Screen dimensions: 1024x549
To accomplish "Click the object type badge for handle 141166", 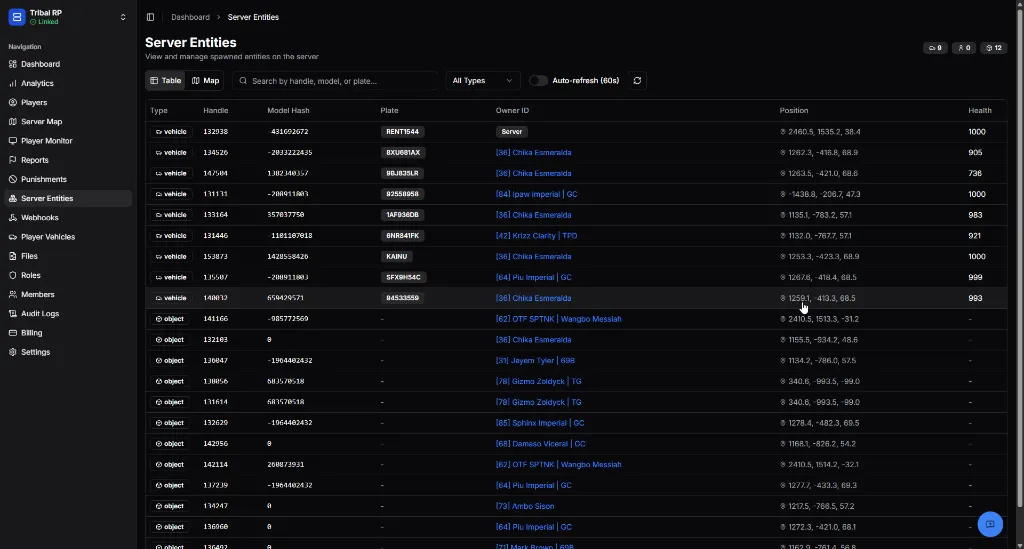I will 170,319.
